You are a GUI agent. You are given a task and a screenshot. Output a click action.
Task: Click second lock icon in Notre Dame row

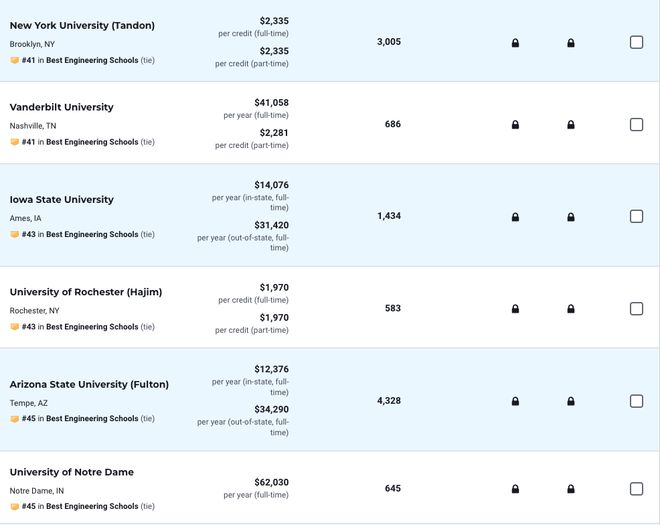571,488
